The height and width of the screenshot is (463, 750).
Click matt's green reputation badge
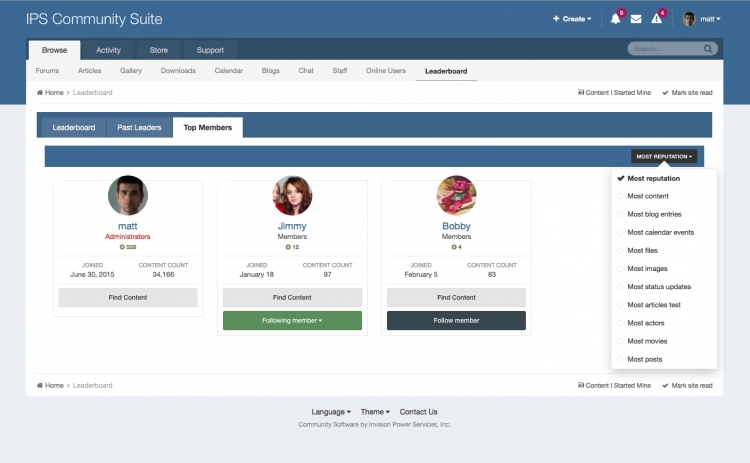127,246
